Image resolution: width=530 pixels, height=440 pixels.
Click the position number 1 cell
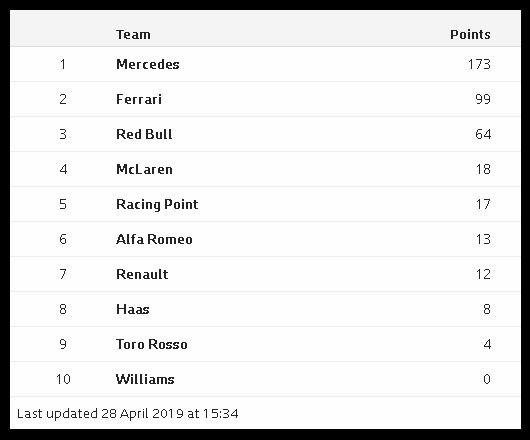[63, 64]
